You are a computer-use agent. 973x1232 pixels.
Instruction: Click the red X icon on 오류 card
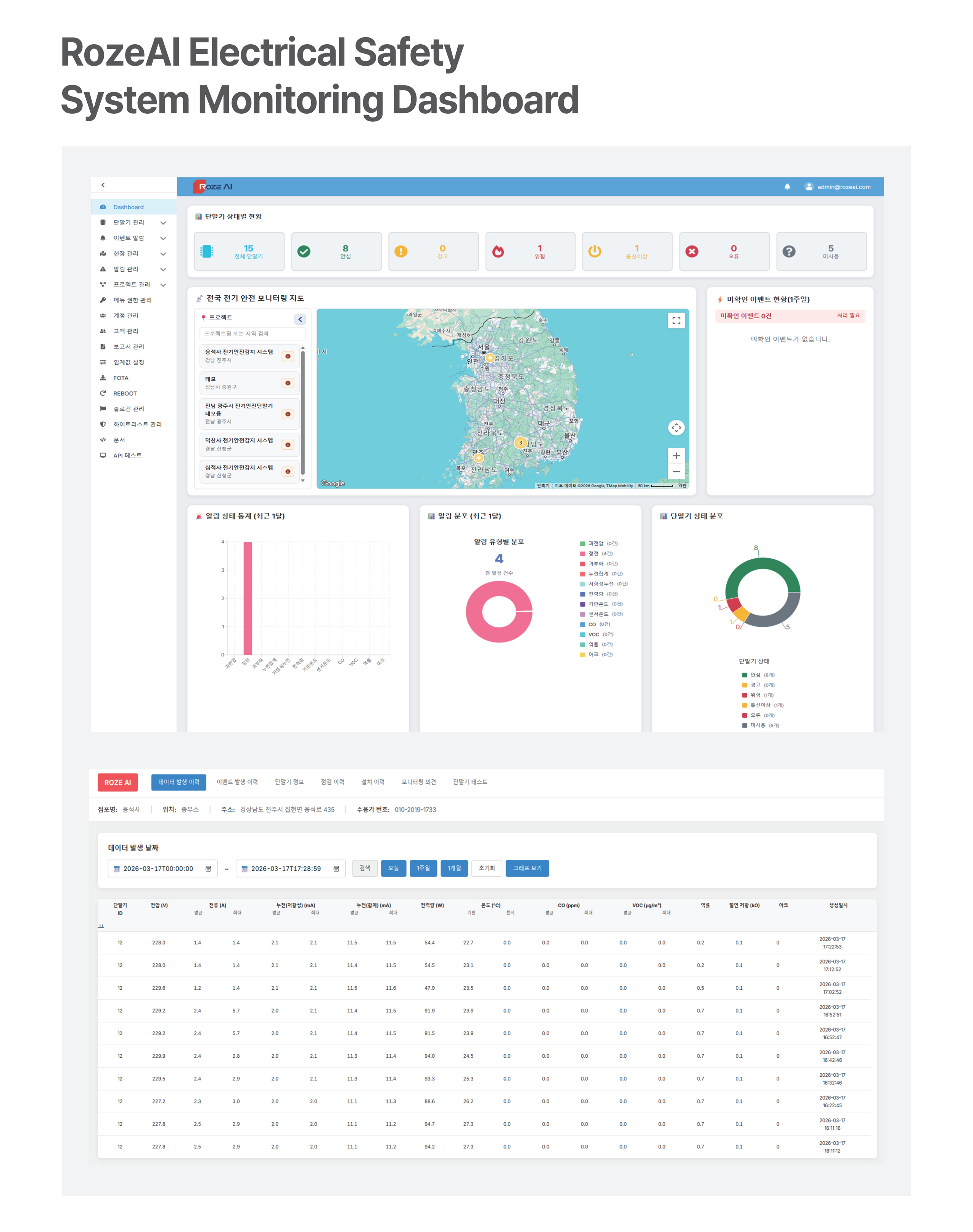(692, 251)
